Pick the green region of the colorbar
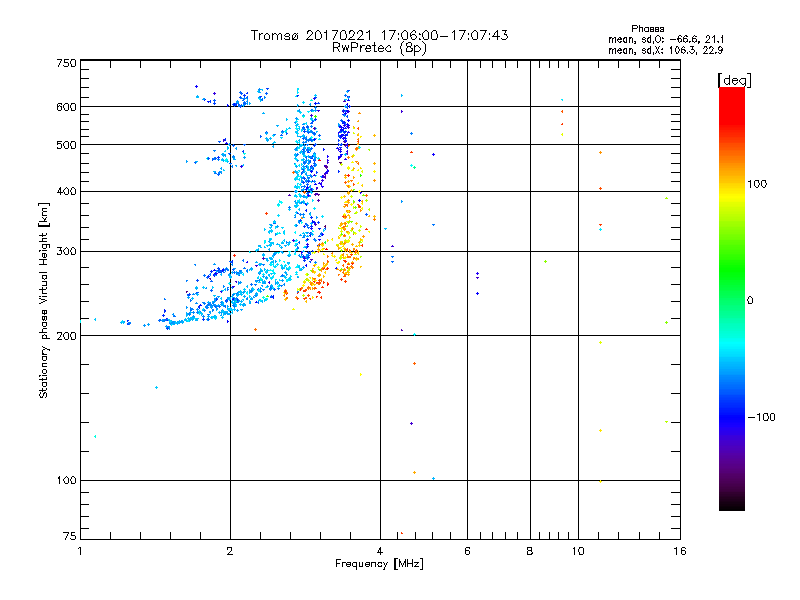Image resolution: width=800 pixels, height=600 pixels. pos(732,270)
